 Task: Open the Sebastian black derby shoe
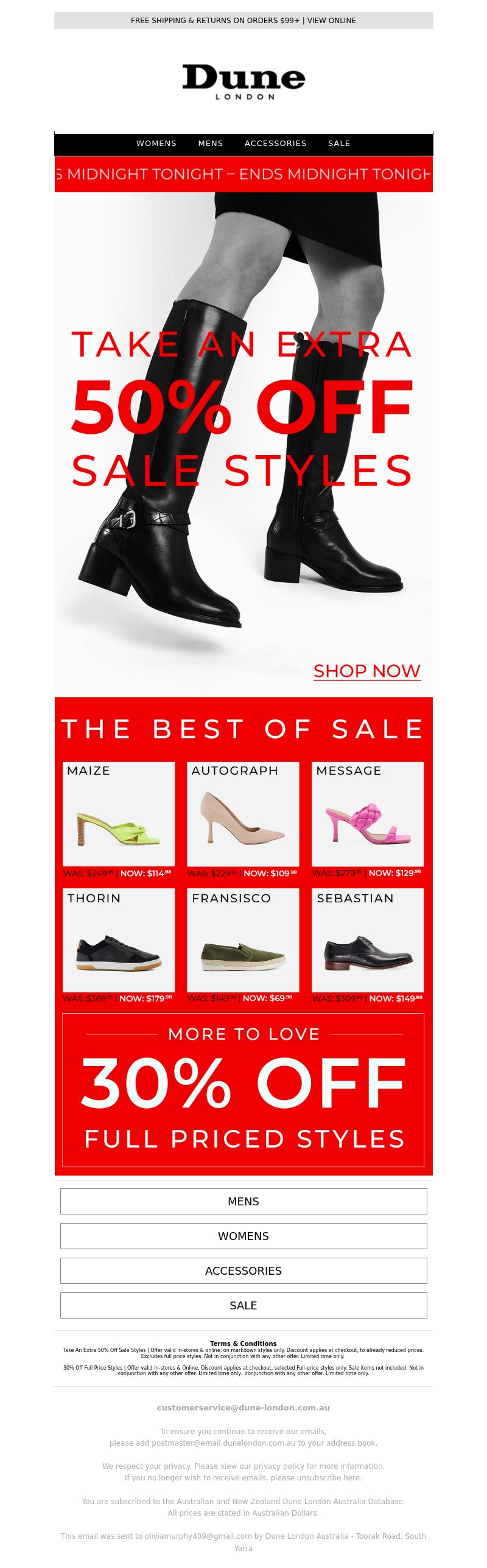click(368, 946)
